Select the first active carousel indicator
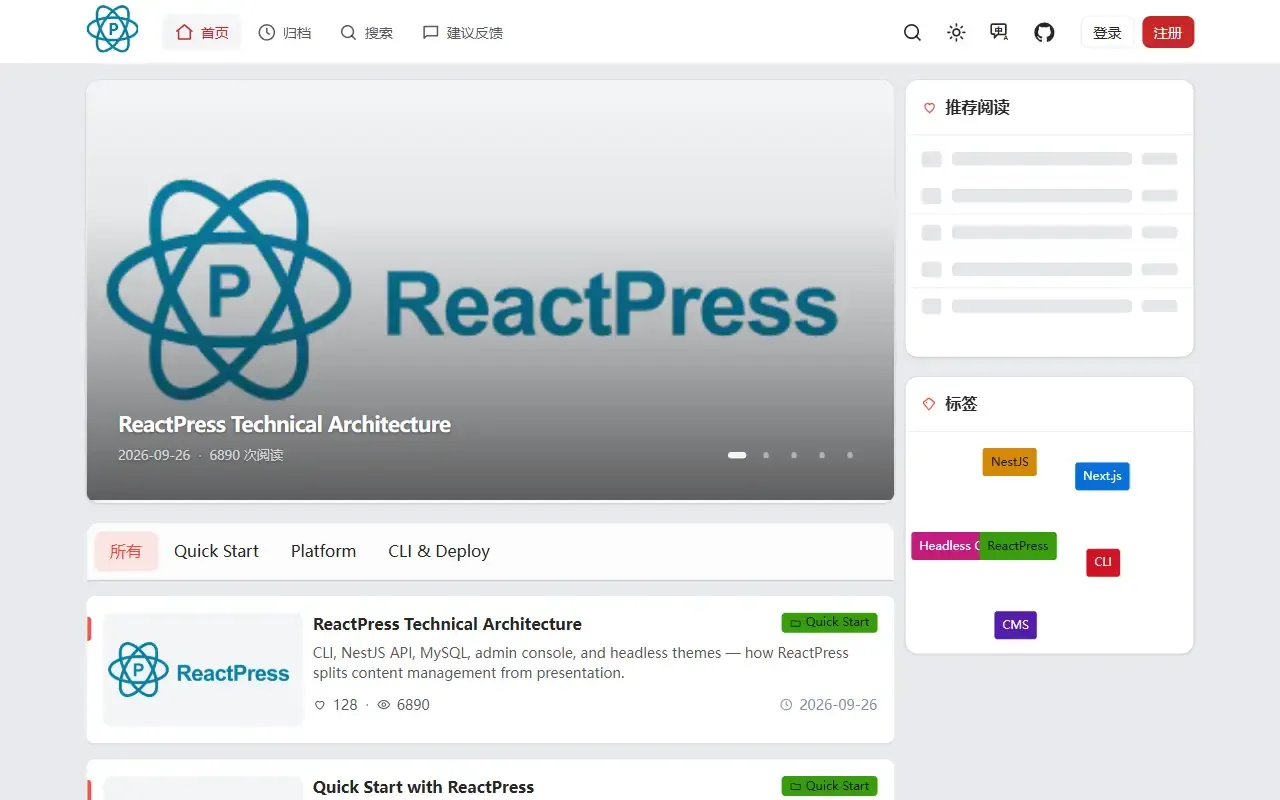The height and width of the screenshot is (800, 1280). 737,455
